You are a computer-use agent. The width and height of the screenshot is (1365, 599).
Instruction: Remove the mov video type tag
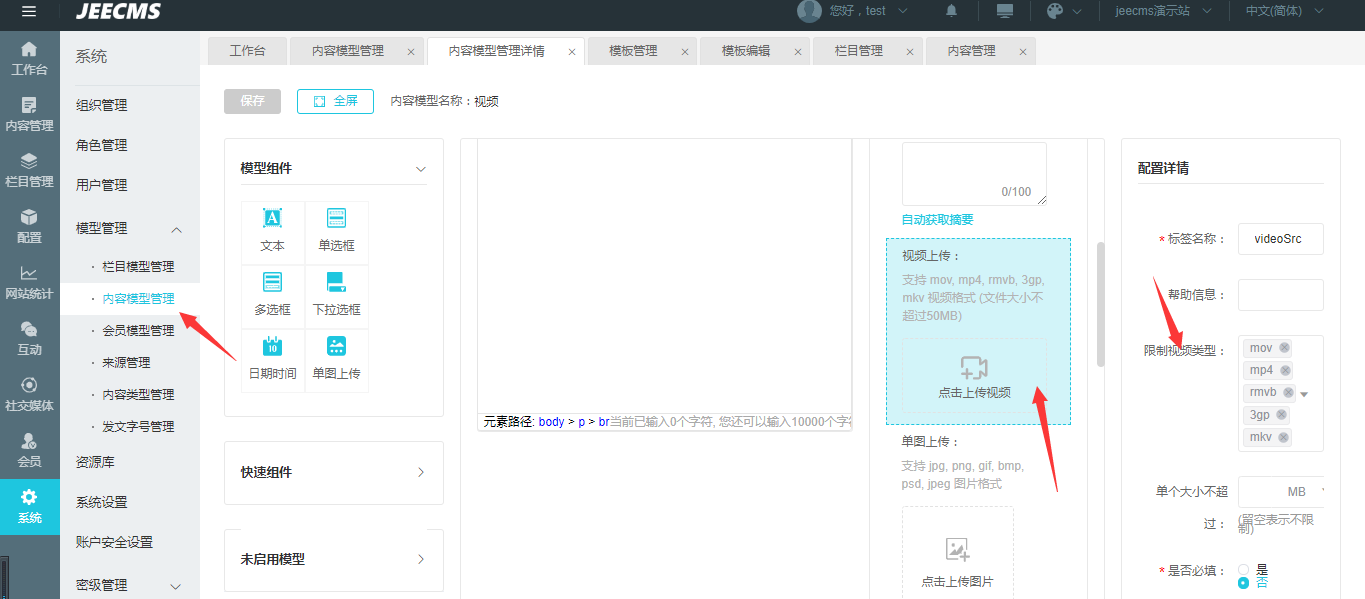coord(1285,348)
